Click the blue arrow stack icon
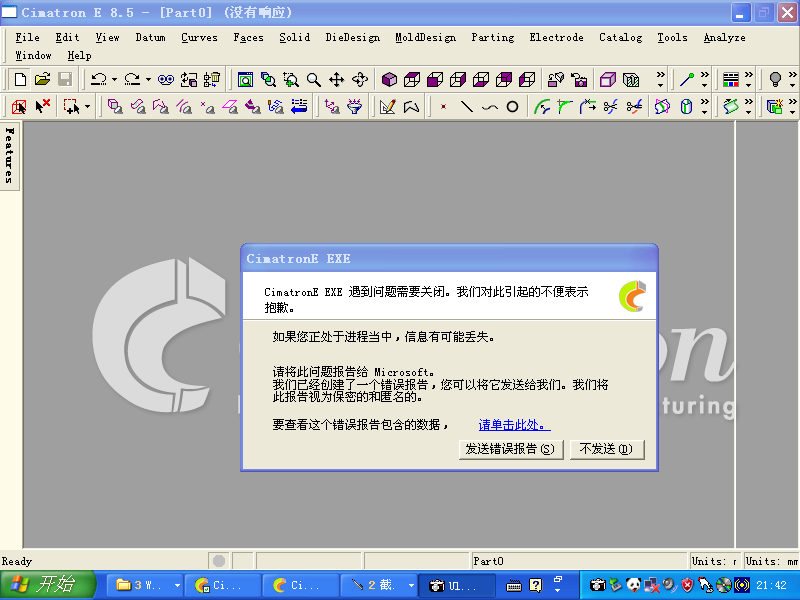Image resolution: width=800 pixels, height=600 pixels. click(x=299, y=107)
